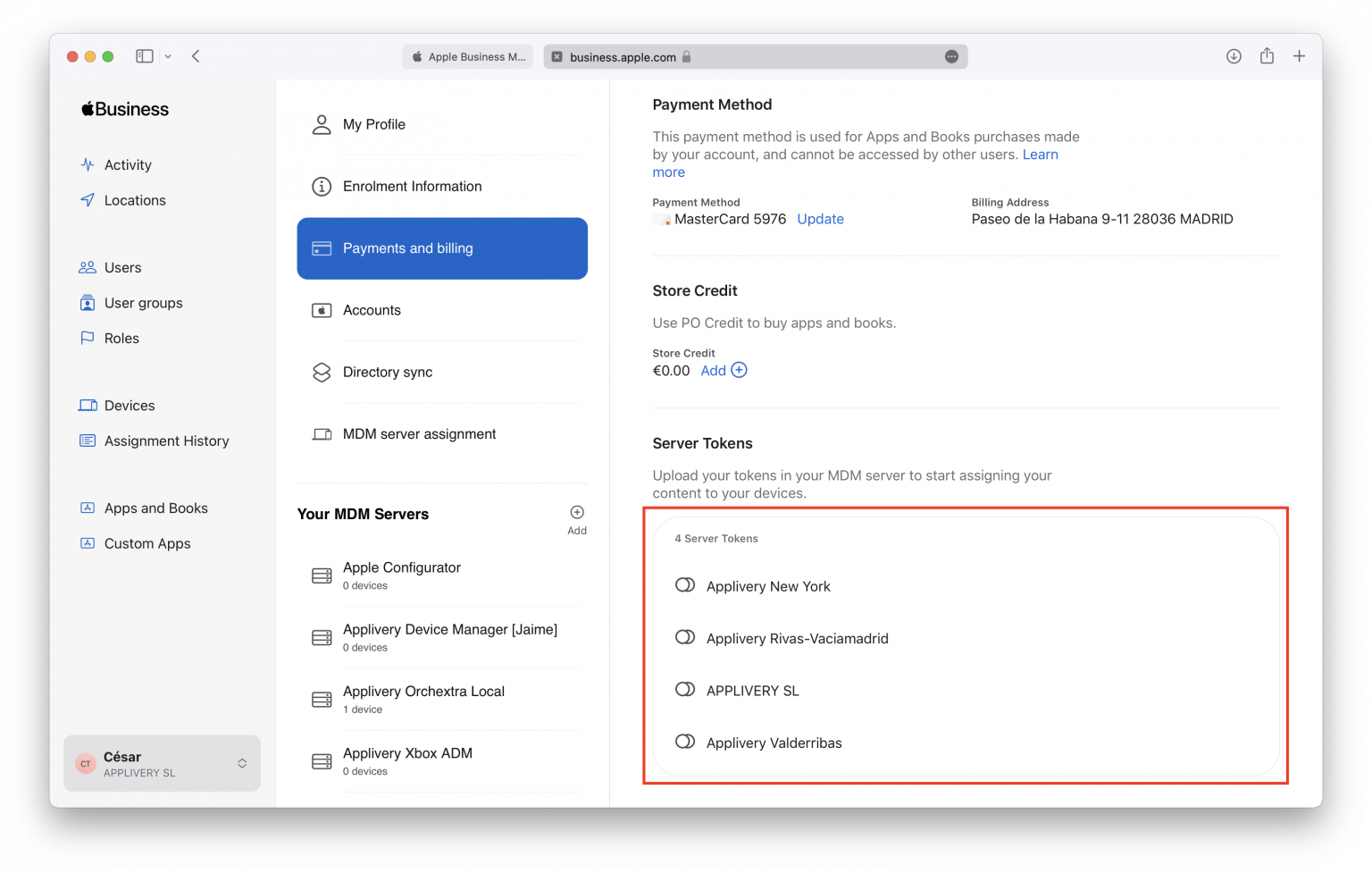Toggle the Safari sidebar icon
Image resolution: width=1372 pixels, height=873 pixels.
[145, 56]
